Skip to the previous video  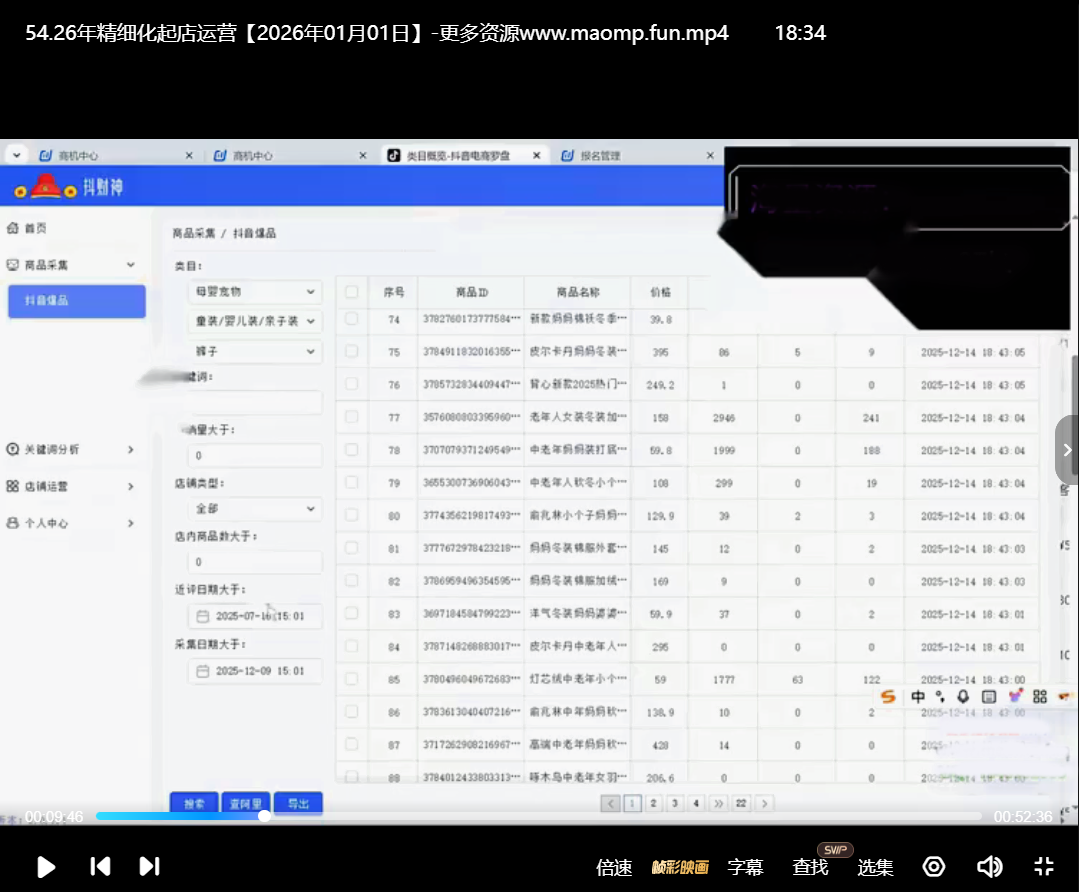(x=100, y=866)
